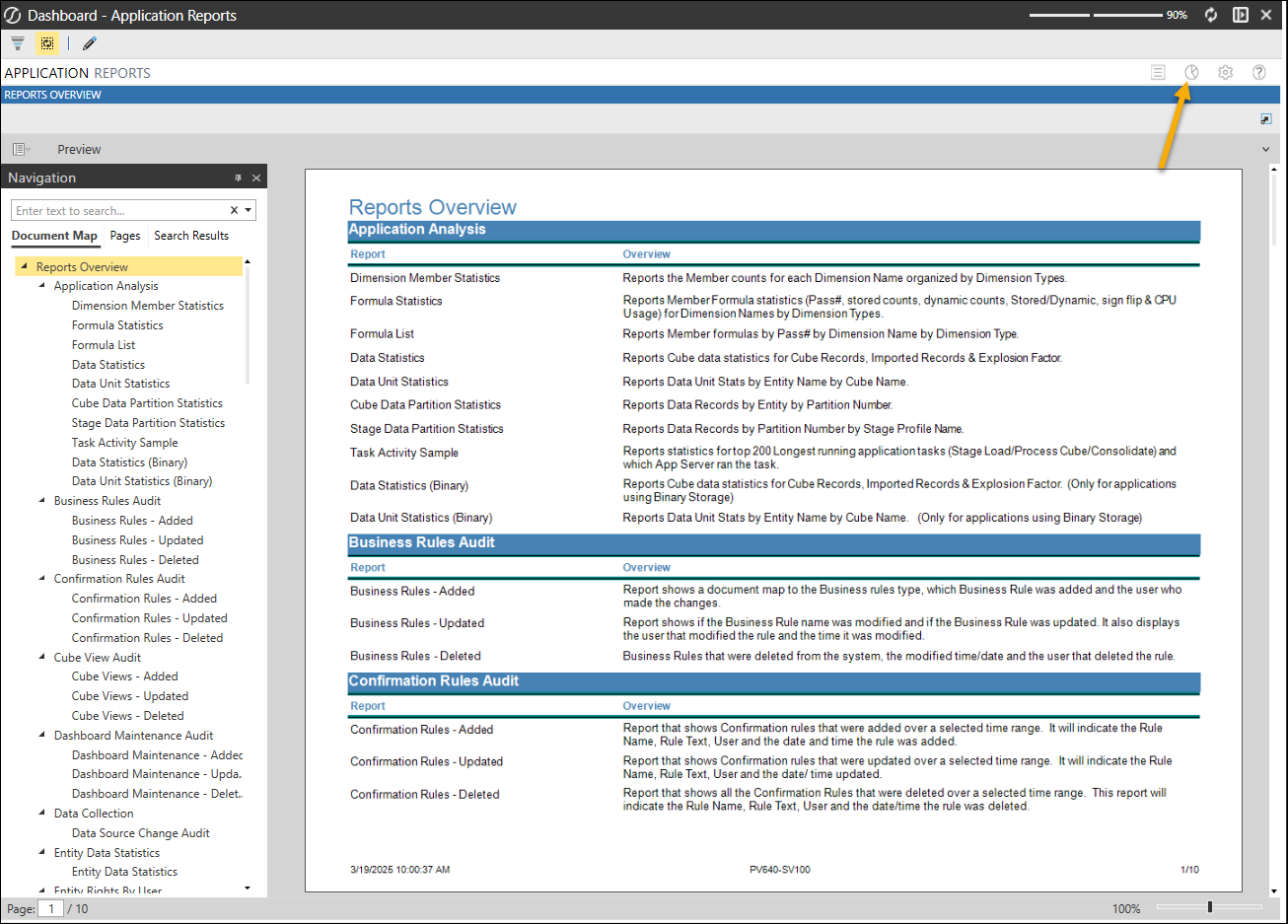Adjust the bottom-right zoom slider
This screenshot has width=1288, height=924.
[1209, 907]
